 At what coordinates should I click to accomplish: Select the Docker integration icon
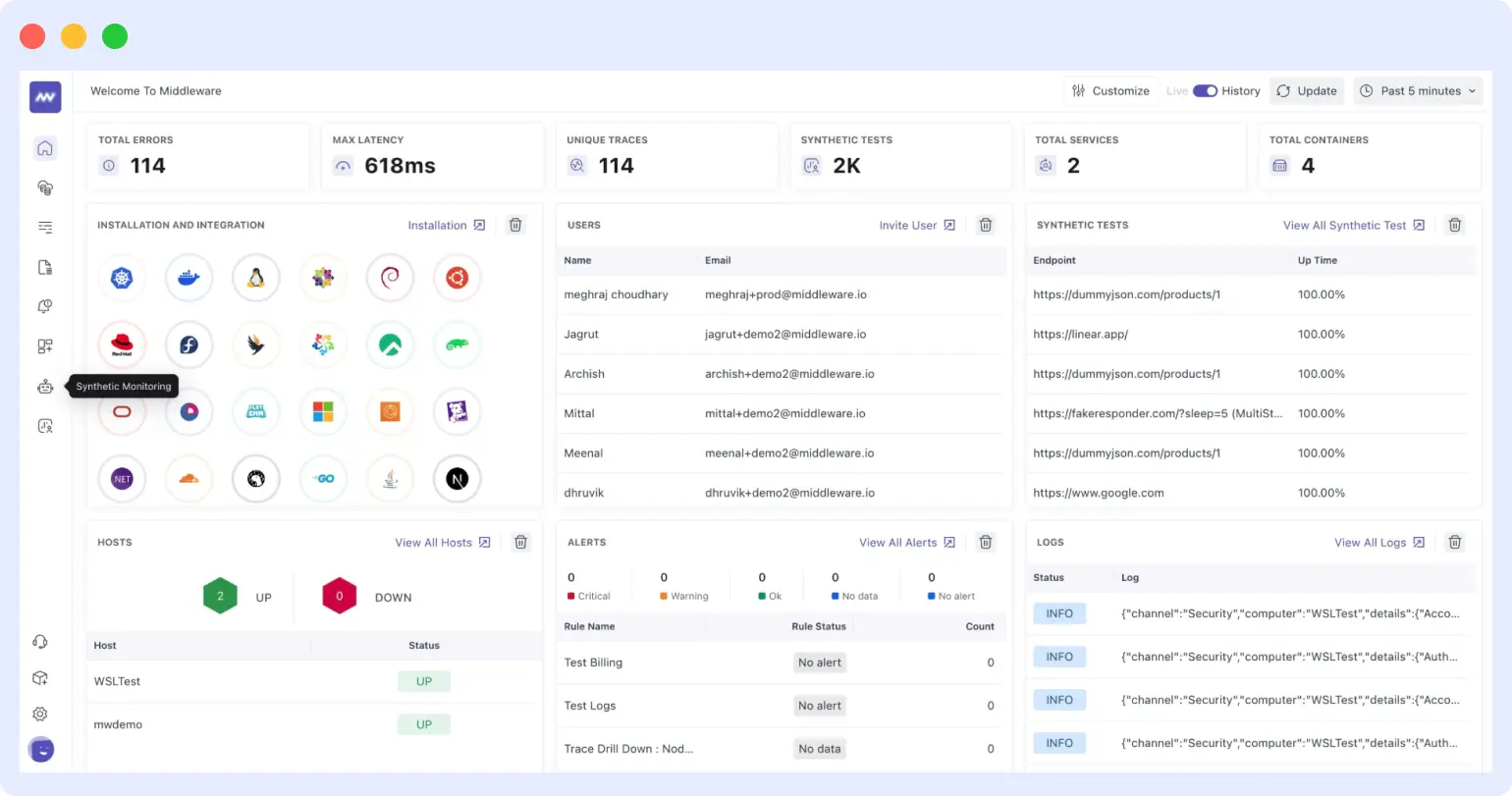point(189,279)
